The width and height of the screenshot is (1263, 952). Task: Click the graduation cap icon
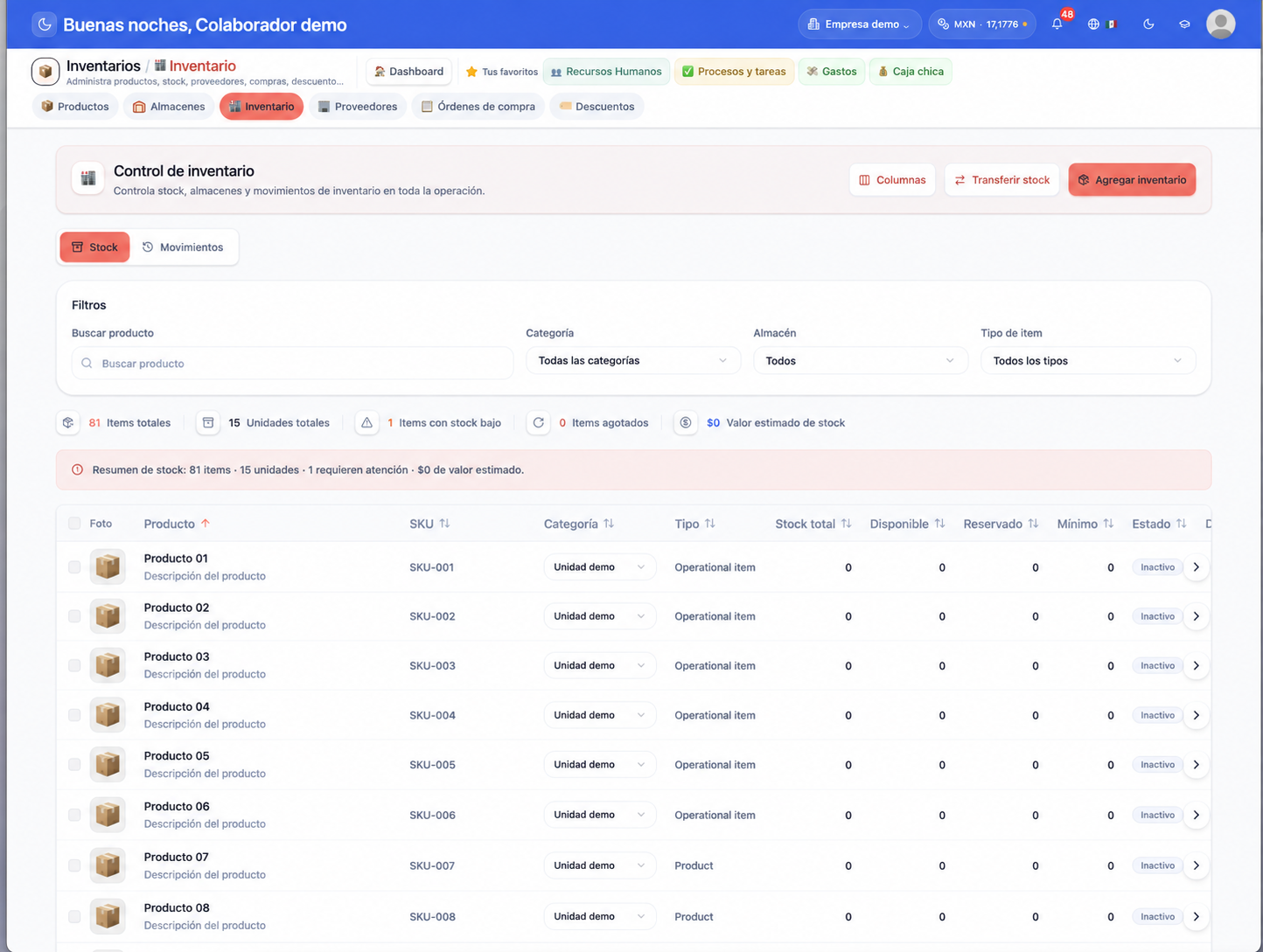1184,24
